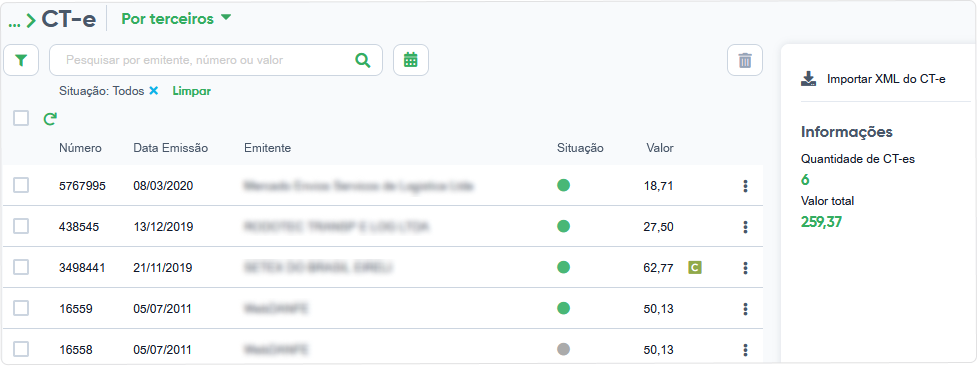Remove the Situação: Todos filter X
Viewport: 977px width, 366px height.
154,91
